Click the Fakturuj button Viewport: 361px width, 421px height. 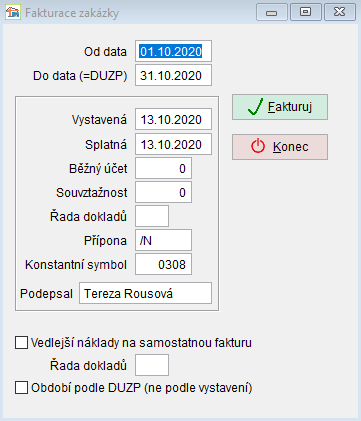tap(280, 107)
